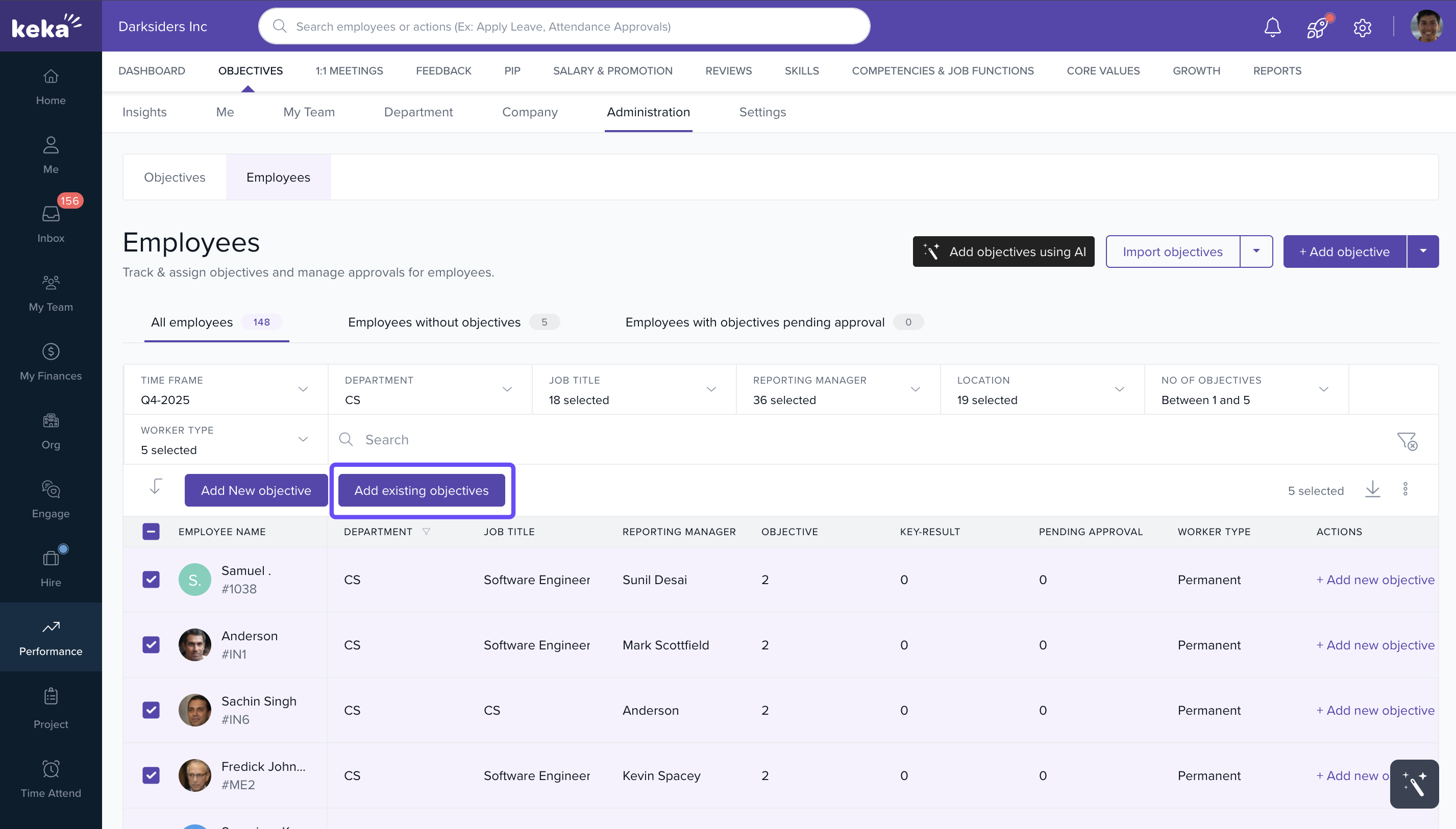
Task: Open the Import objectives dropdown arrow
Action: [x=1256, y=251]
